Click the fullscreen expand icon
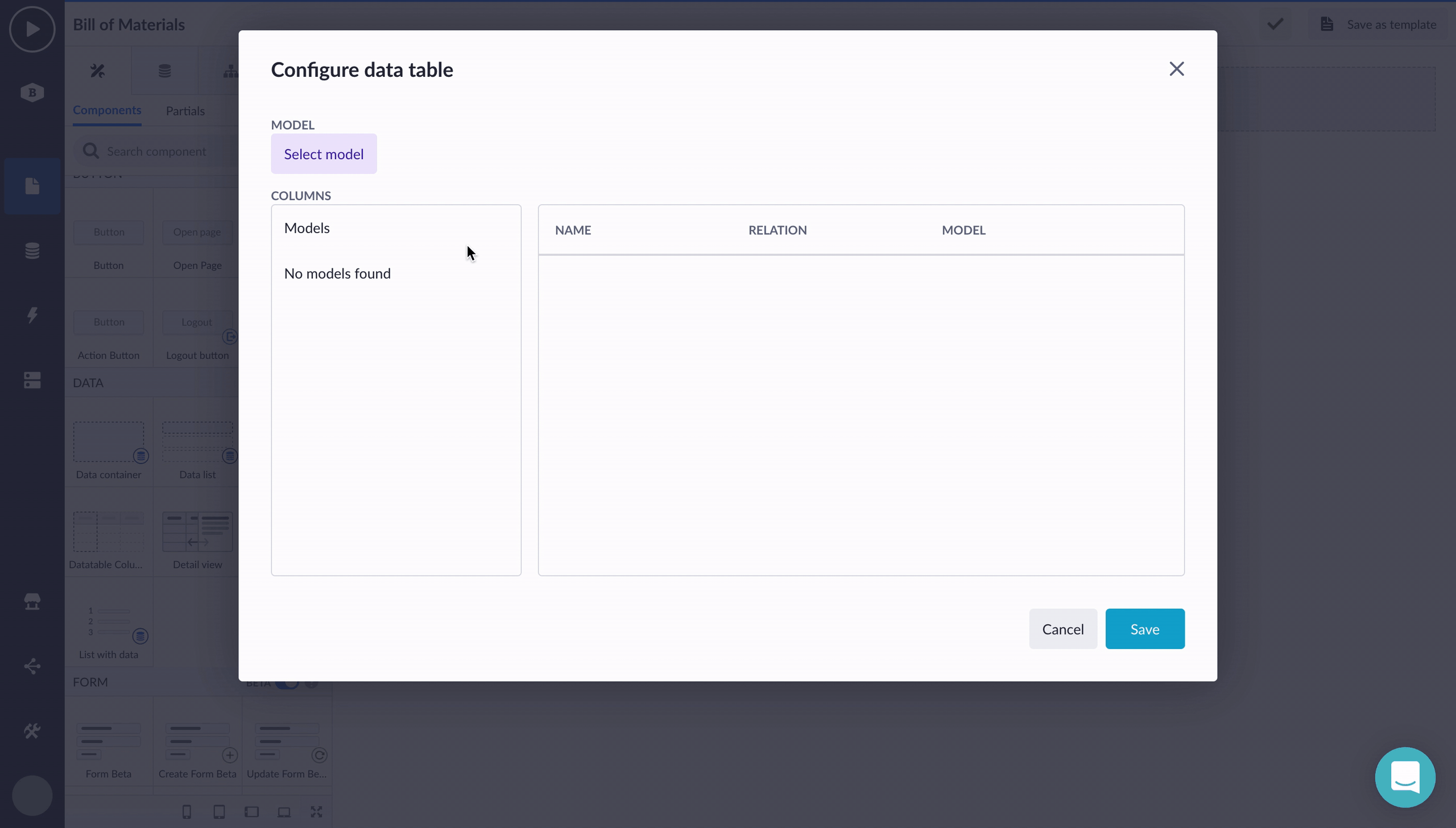 pyautogui.click(x=316, y=812)
